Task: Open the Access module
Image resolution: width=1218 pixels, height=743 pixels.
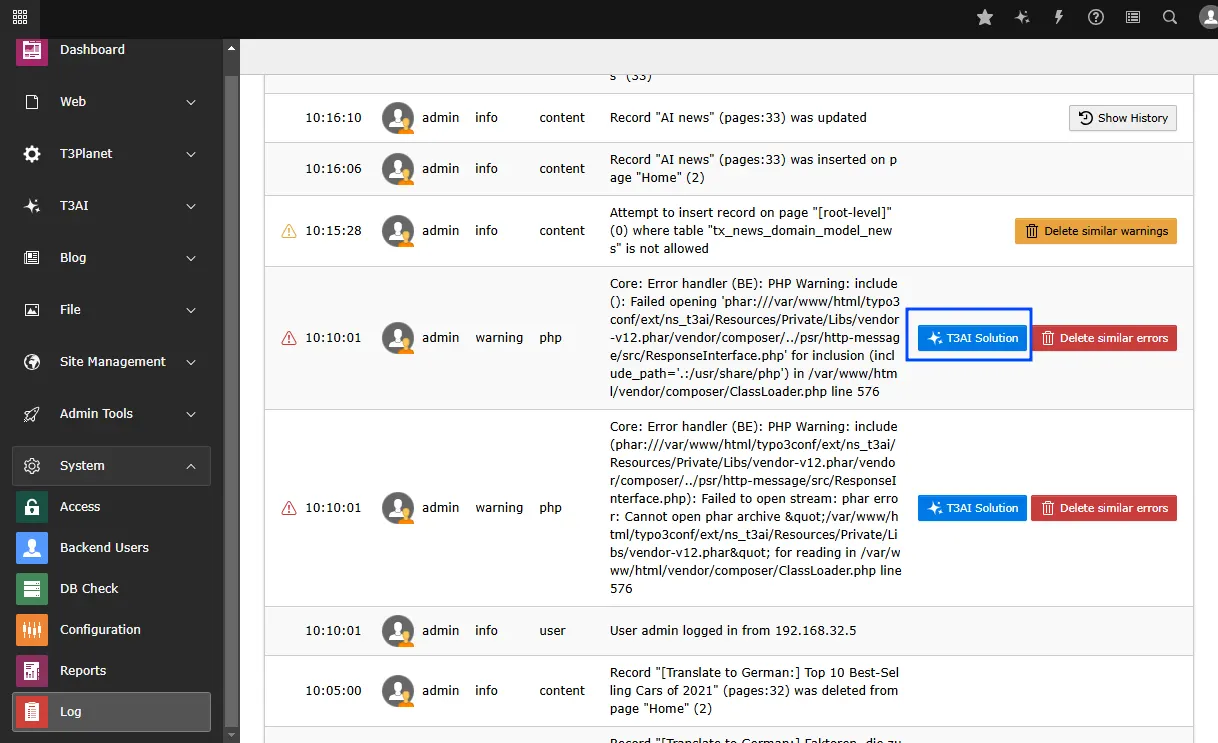Action: pos(112,507)
